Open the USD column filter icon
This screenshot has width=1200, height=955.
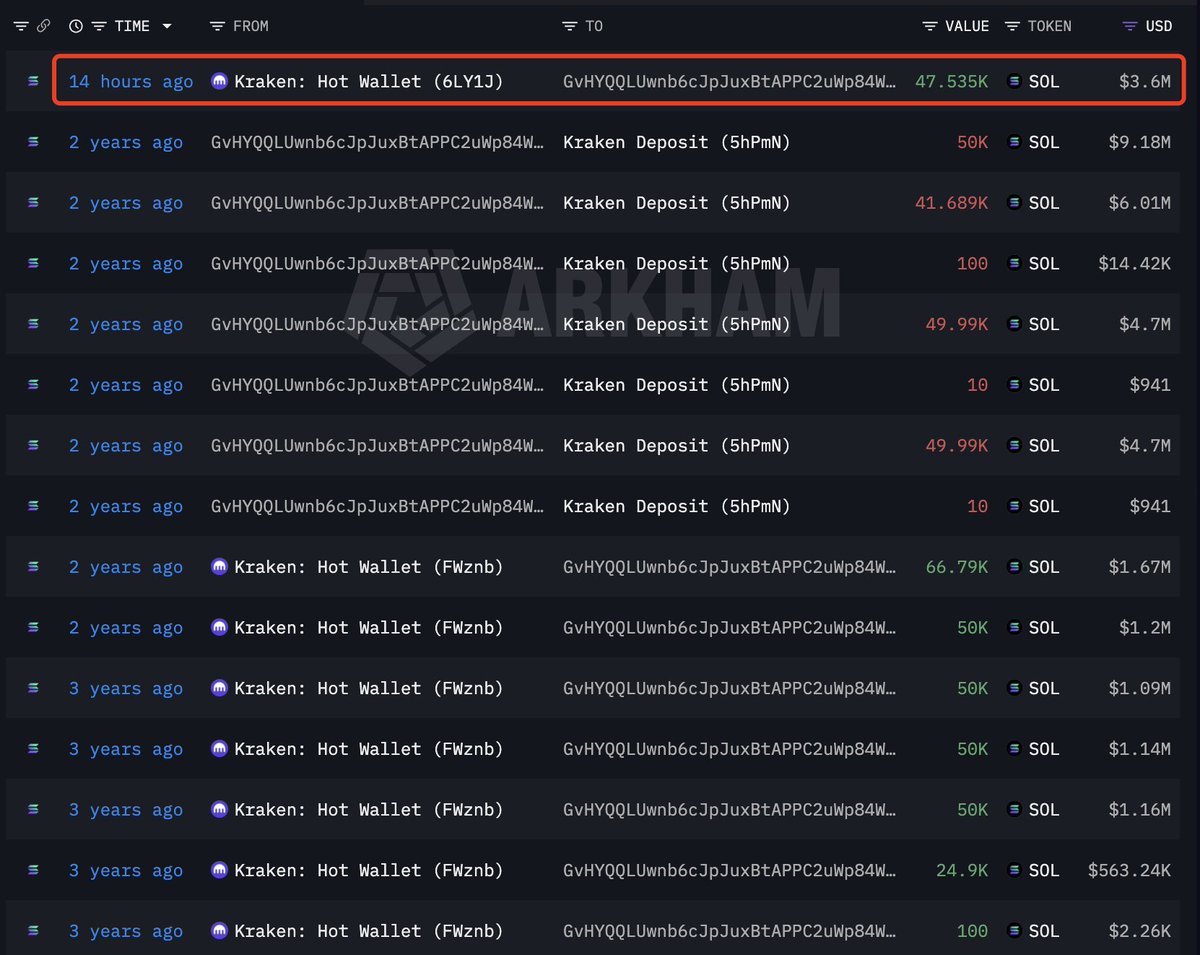click(1130, 26)
